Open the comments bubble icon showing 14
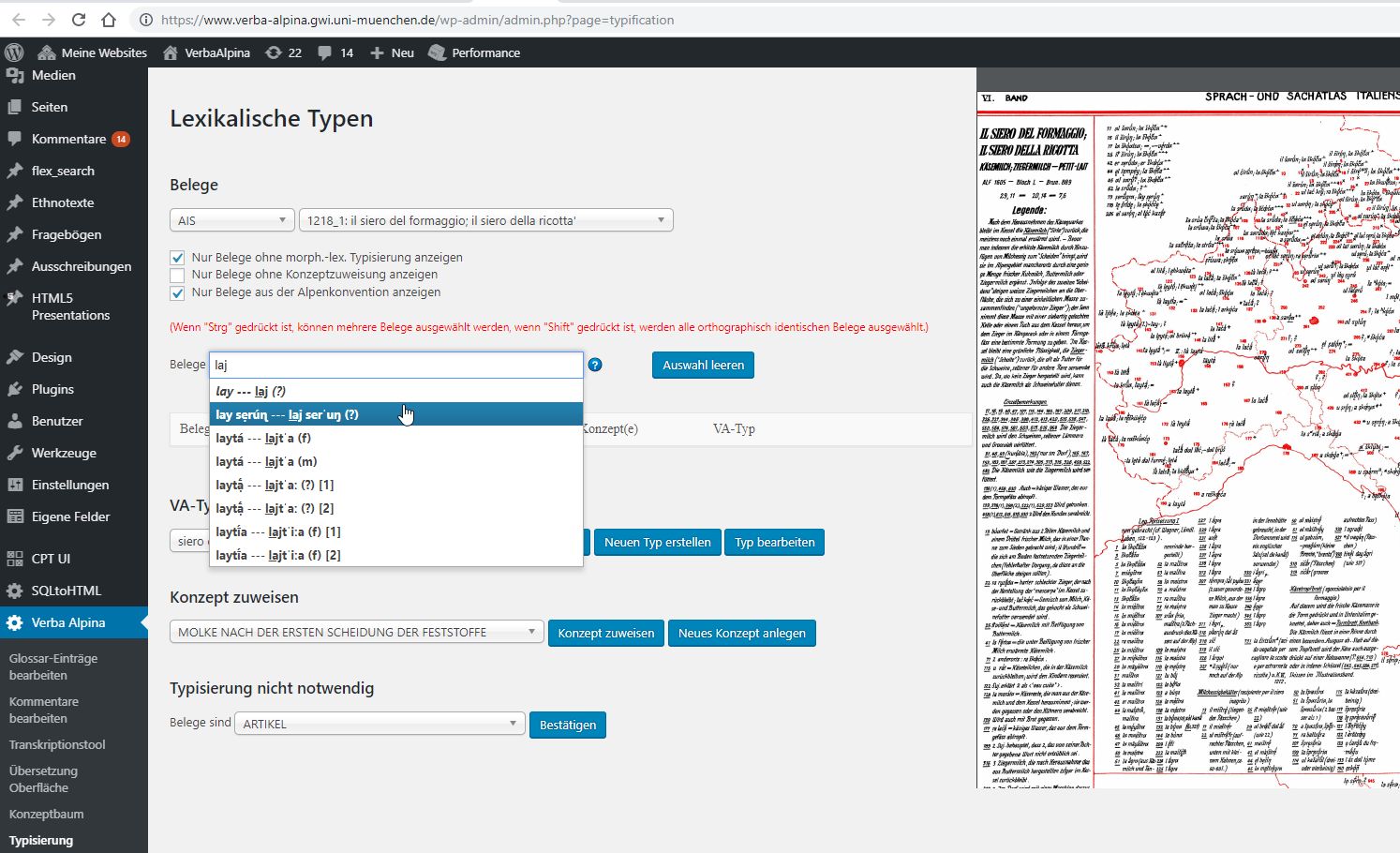1400x853 pixels. point(324,52)
